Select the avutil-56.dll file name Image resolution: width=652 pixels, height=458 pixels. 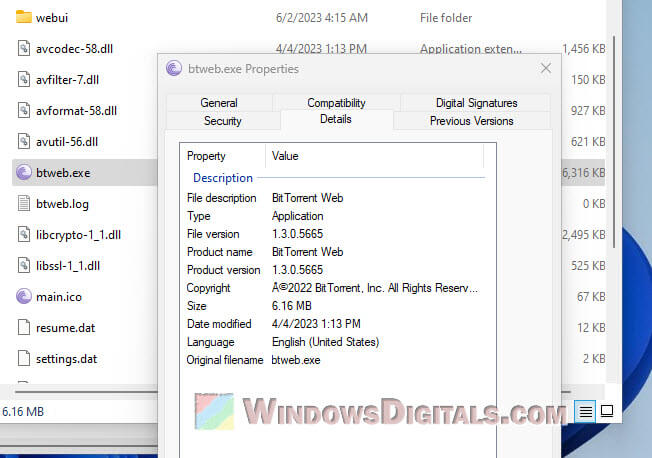click(67, 142)
